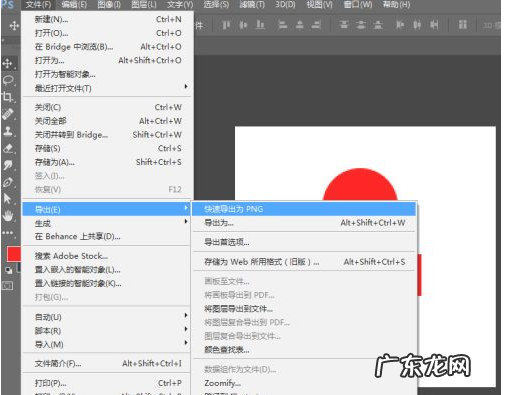The height and width of the screenshot is (395, 509).
Task: Choose 导出为... in export submenu
Action: coord(304,223)
